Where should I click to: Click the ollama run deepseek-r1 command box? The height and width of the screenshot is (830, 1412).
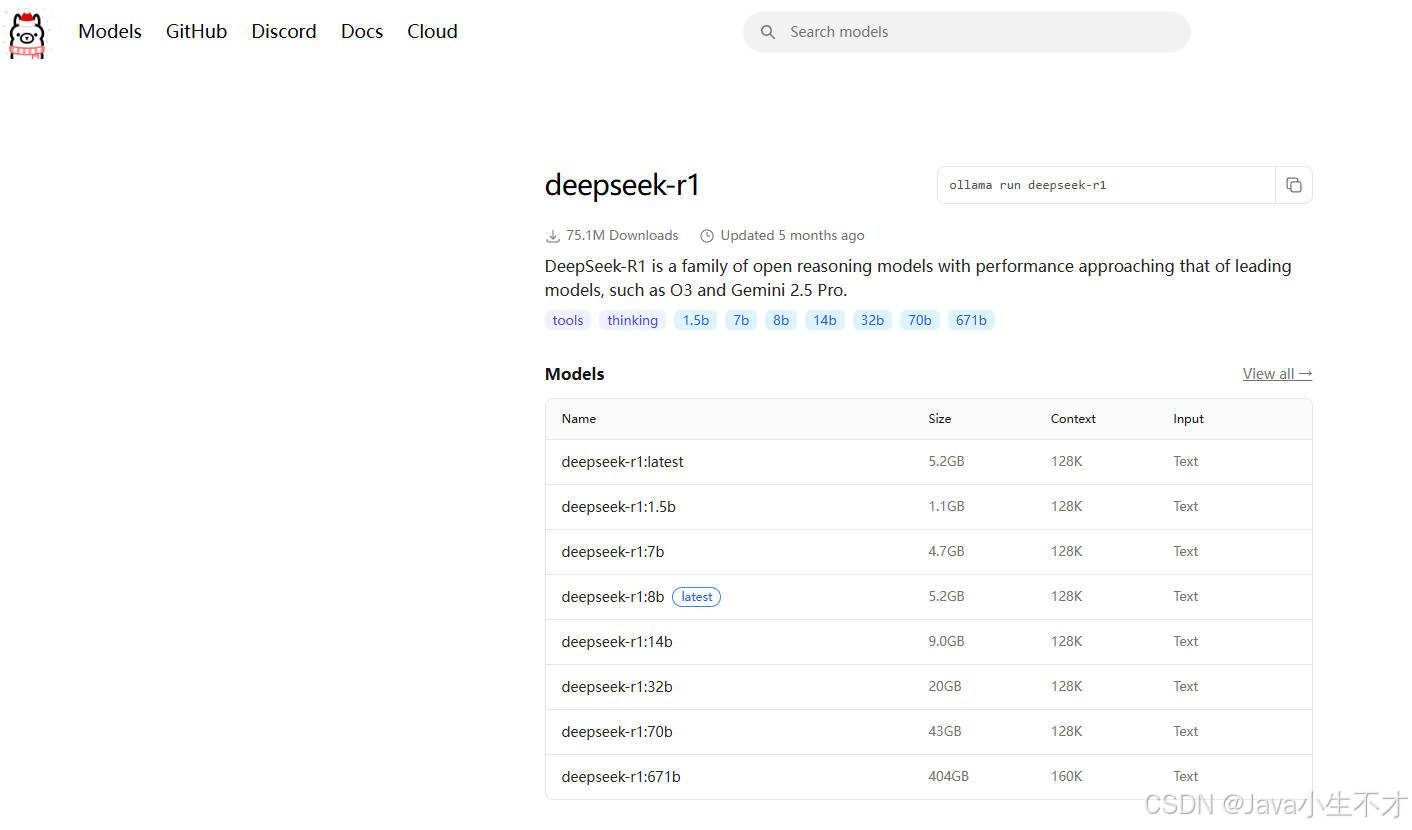point(1106,185)
